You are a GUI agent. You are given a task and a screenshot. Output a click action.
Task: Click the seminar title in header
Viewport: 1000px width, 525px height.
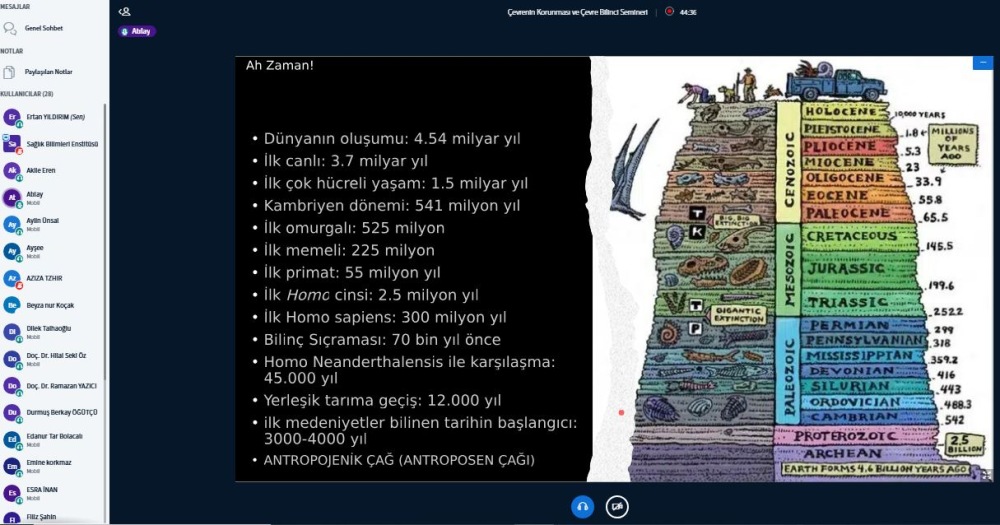point(577,12)
